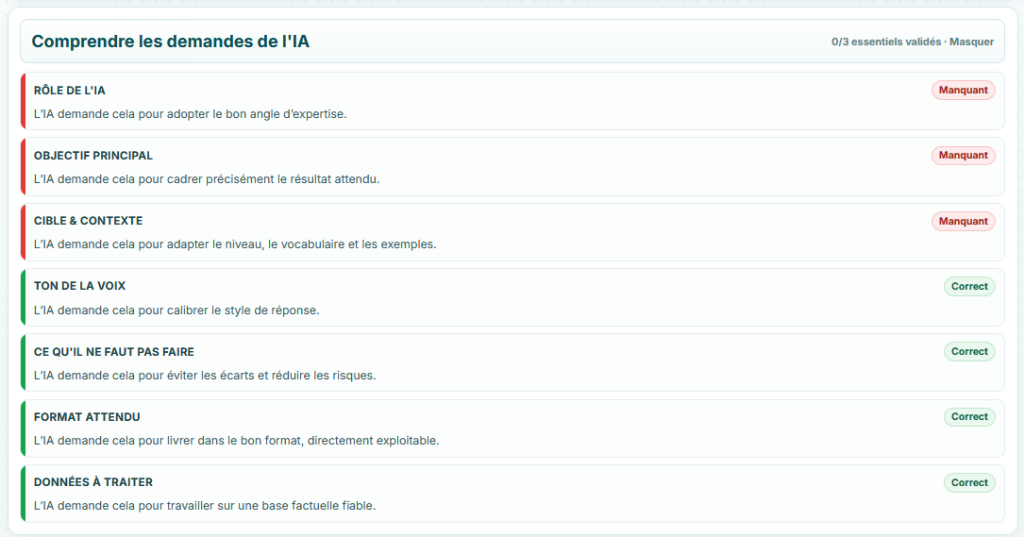1024x537 pixels.
Task: Open the CIBLE & CONTEXTE card
Action: (x=512, y=232)
